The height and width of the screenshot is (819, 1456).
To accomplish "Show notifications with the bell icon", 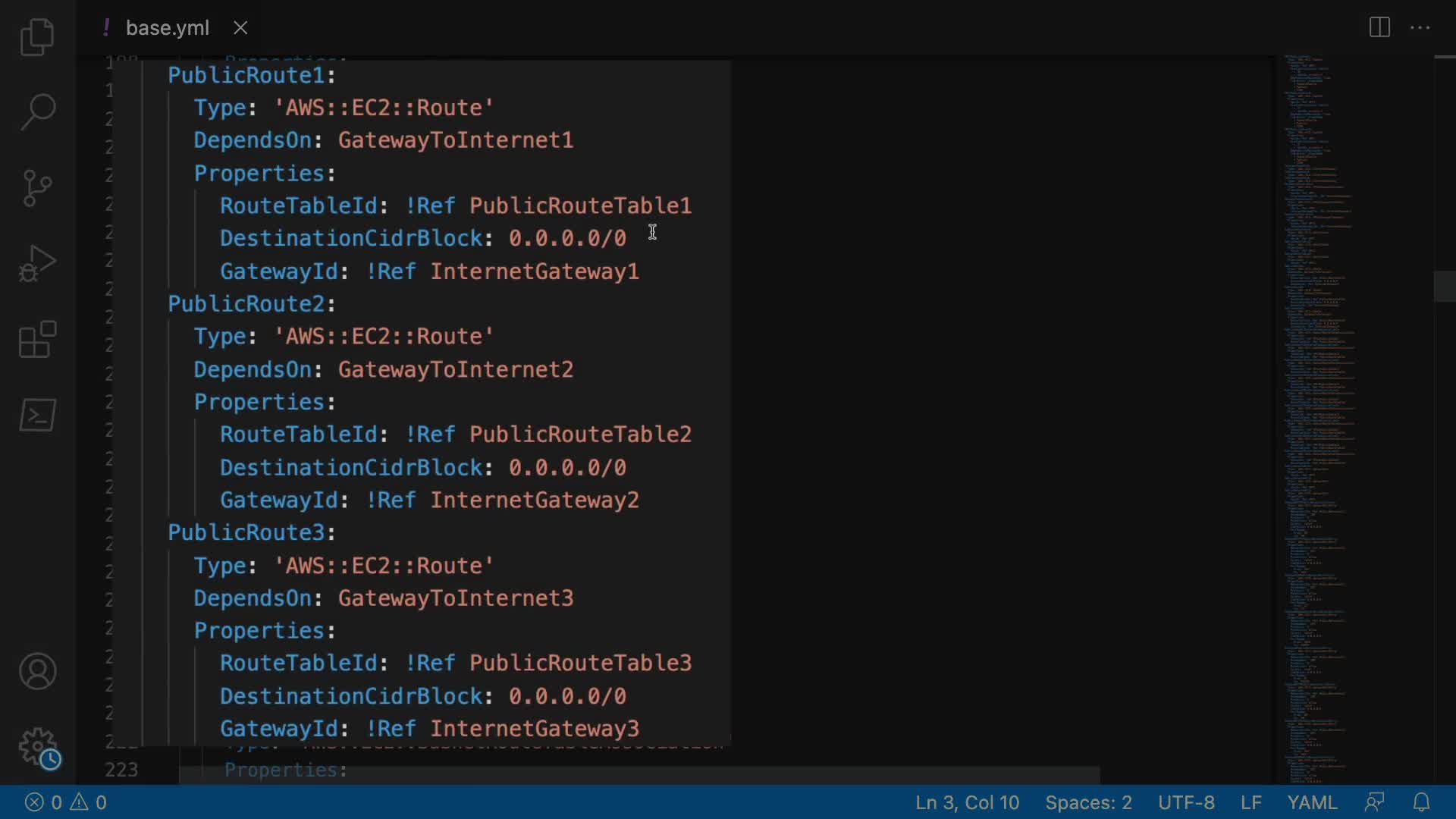I will pos(1421,802).
